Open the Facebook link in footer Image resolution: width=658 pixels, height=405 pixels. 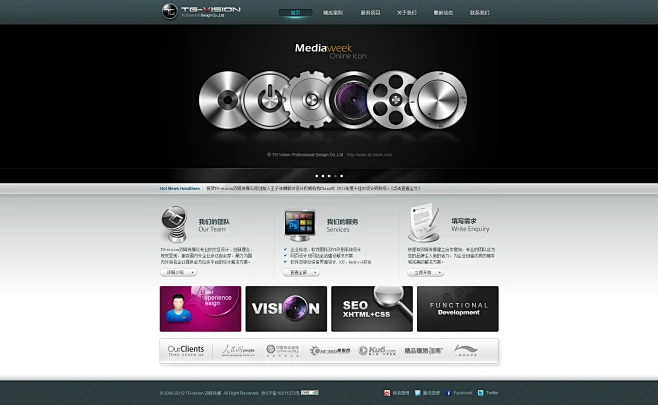(x=461, y=393)
